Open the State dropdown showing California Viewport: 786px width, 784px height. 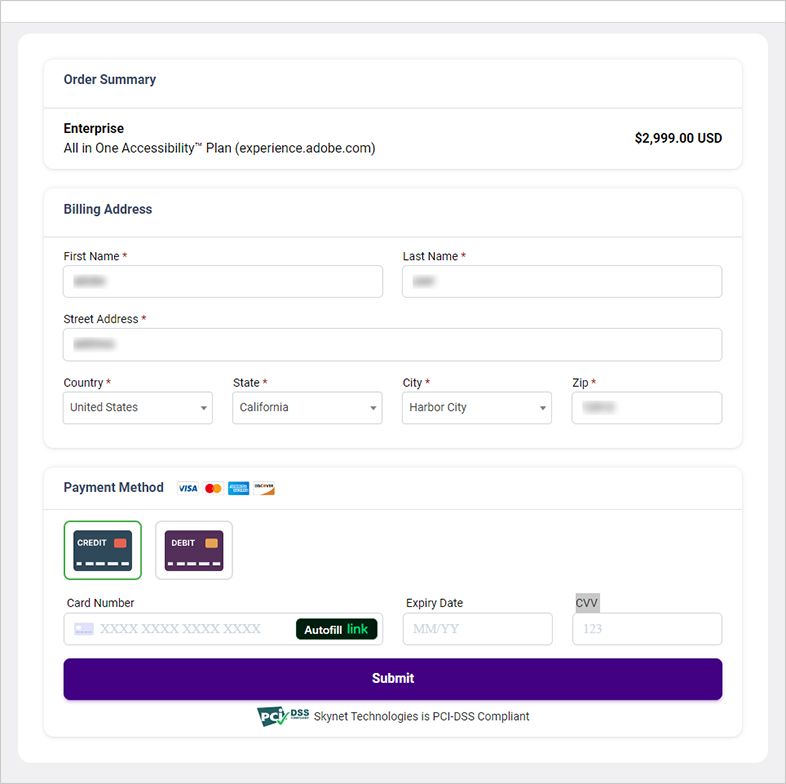tap(307, 408)
